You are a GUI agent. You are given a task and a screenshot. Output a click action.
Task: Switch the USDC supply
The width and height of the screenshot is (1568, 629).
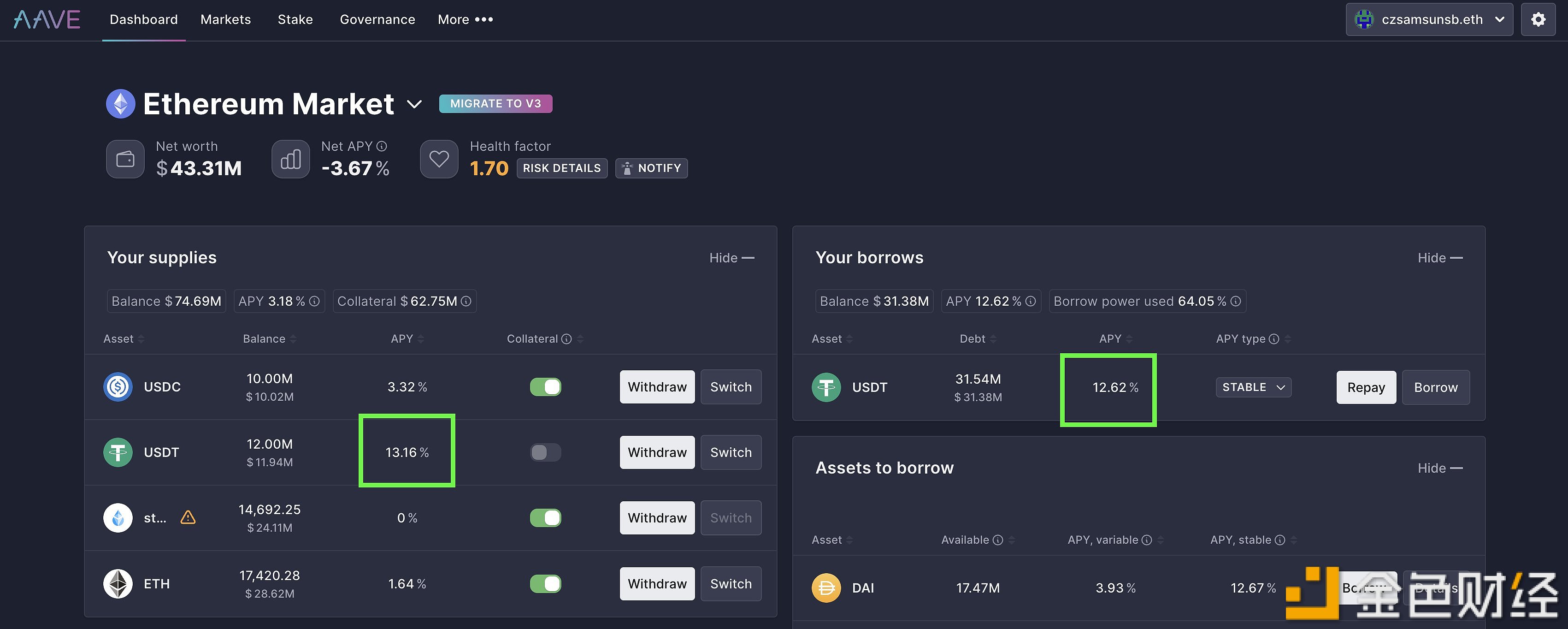731,387
